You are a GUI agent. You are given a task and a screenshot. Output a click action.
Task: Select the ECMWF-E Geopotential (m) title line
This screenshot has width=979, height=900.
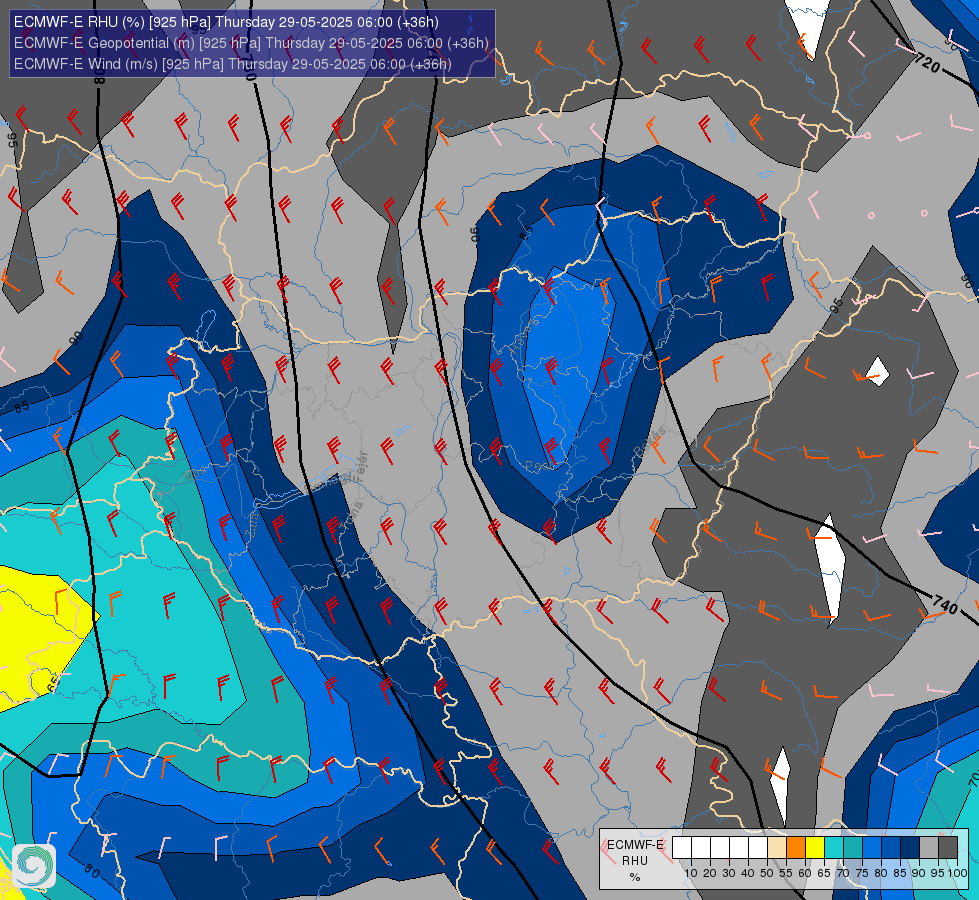(251, 43)
